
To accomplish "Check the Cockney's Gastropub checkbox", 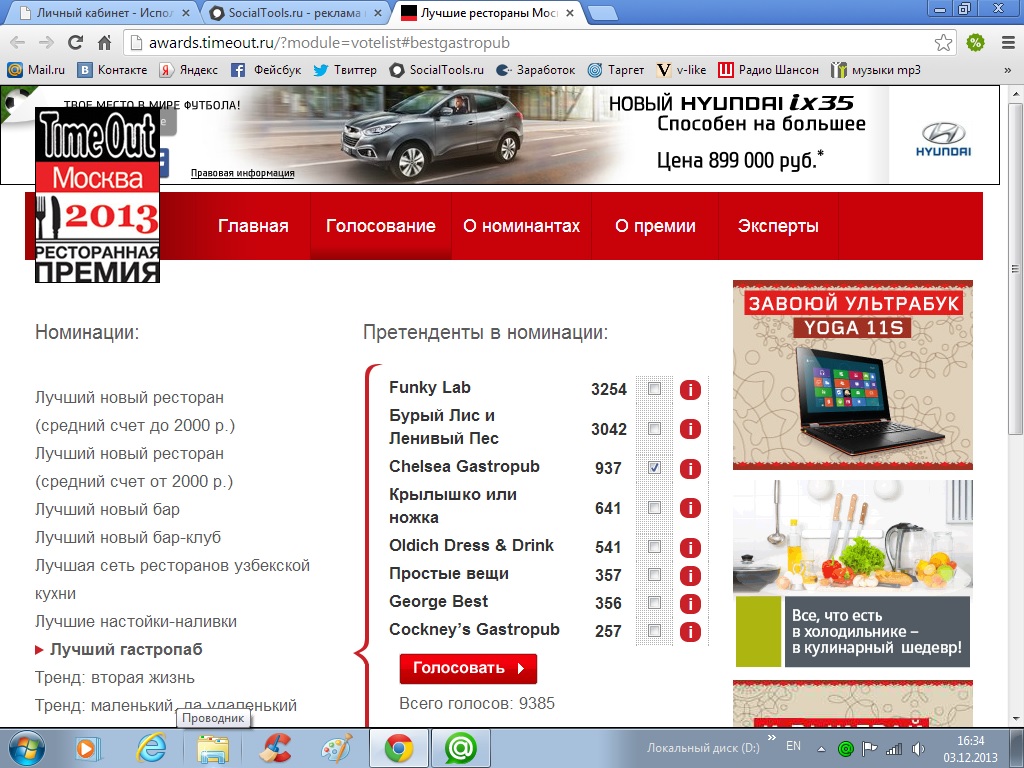I will [654, 631].
